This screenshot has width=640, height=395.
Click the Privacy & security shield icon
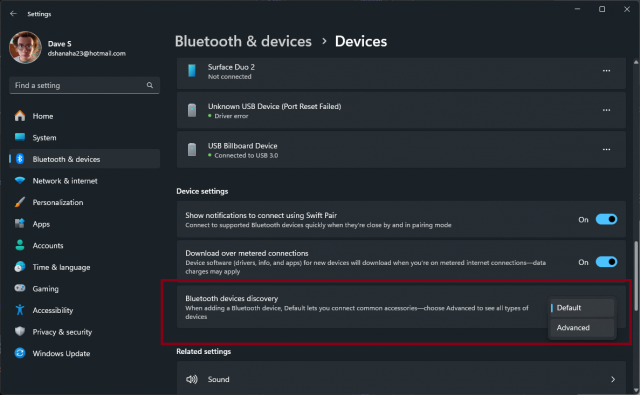click(x=20, y=331)
